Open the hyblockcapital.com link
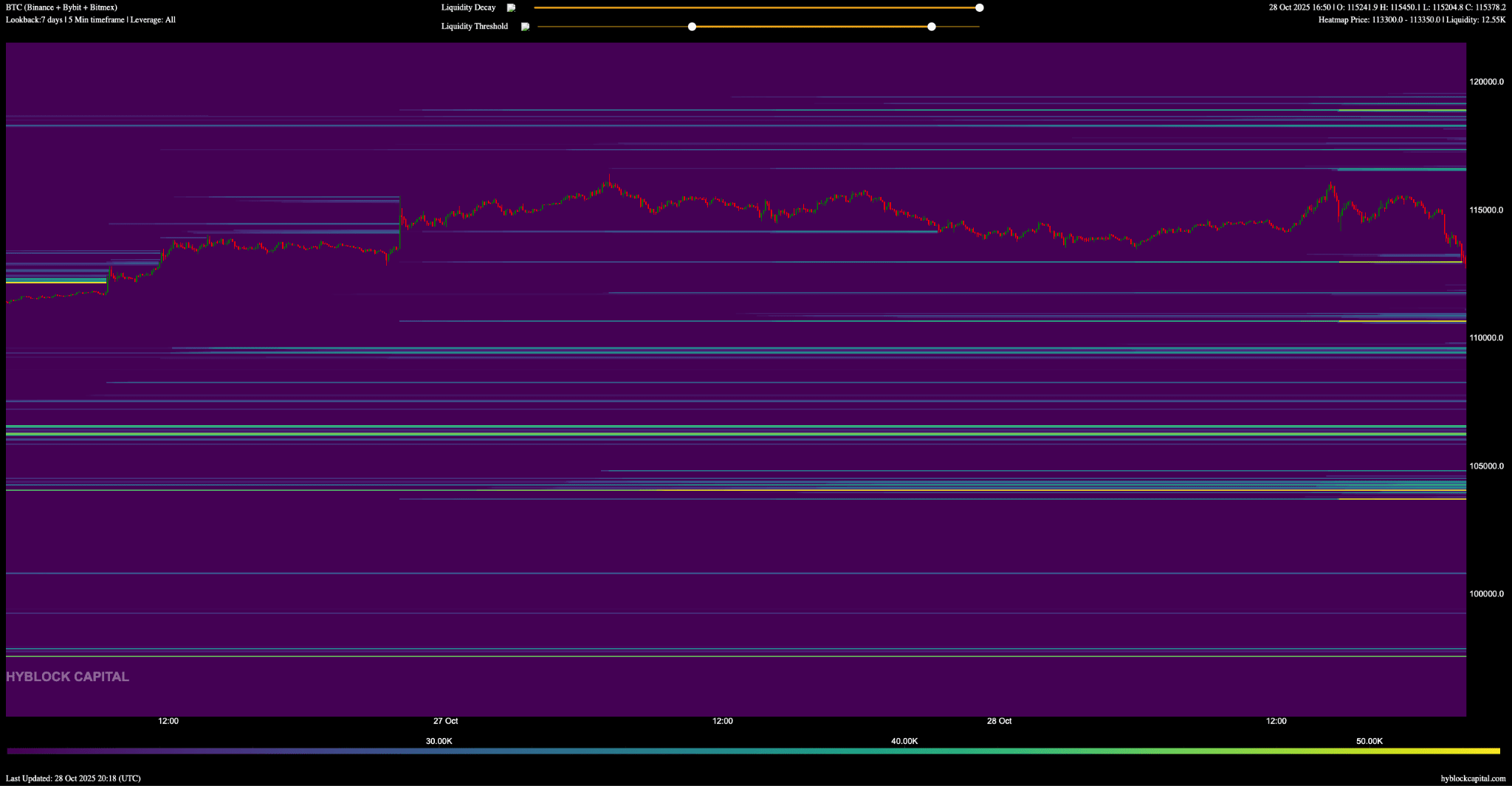 (x=1472, y=779)
